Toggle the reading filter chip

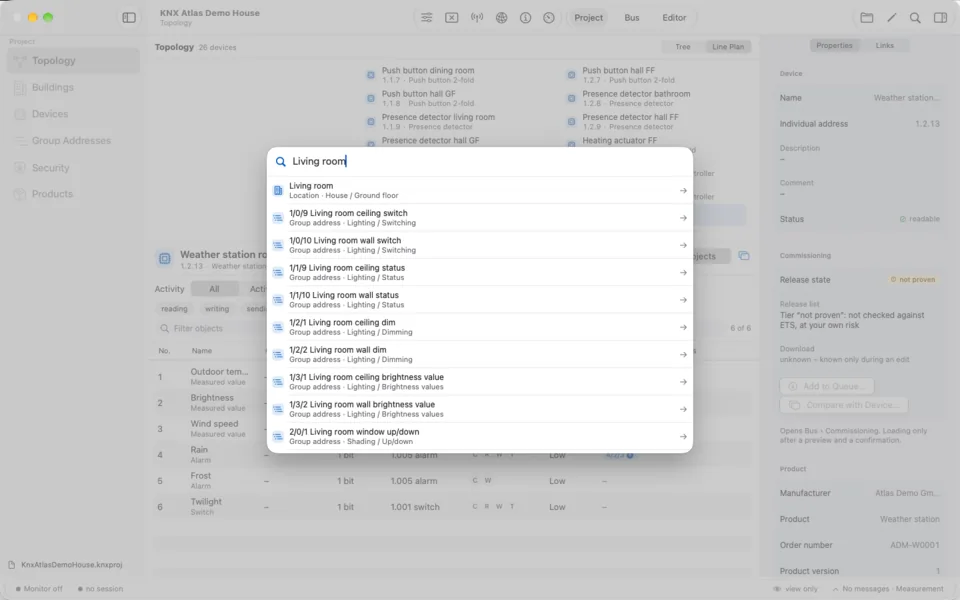(174, 309)
